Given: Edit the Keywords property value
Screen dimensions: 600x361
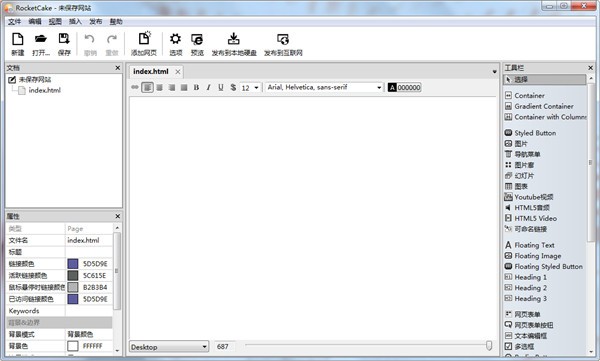Looking at the screenshot, I should pos(89,311).
